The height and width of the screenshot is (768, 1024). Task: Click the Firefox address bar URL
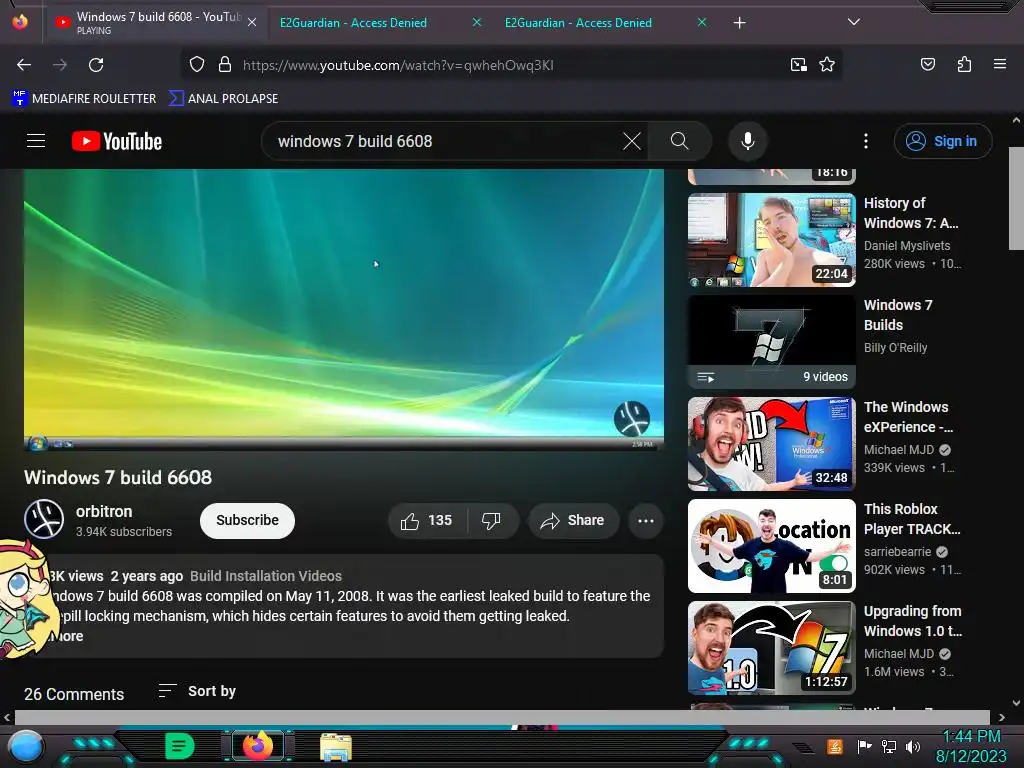pyautogui.click(x=398, y=65)
